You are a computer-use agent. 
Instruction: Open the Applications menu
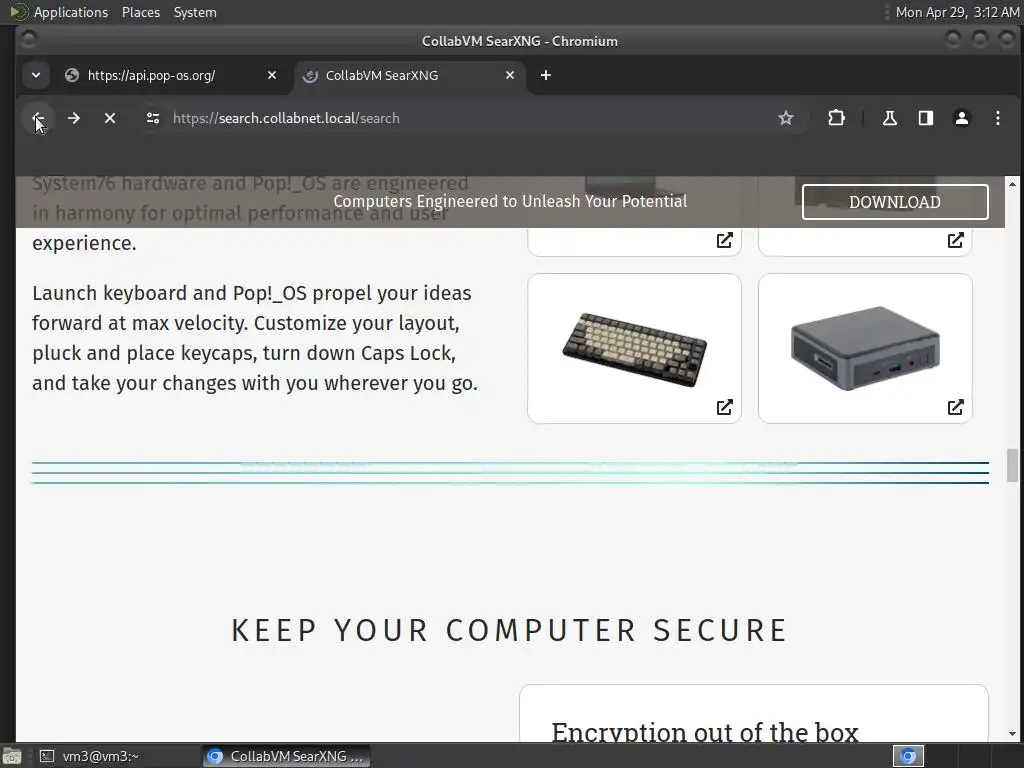(x=71, y=12)
